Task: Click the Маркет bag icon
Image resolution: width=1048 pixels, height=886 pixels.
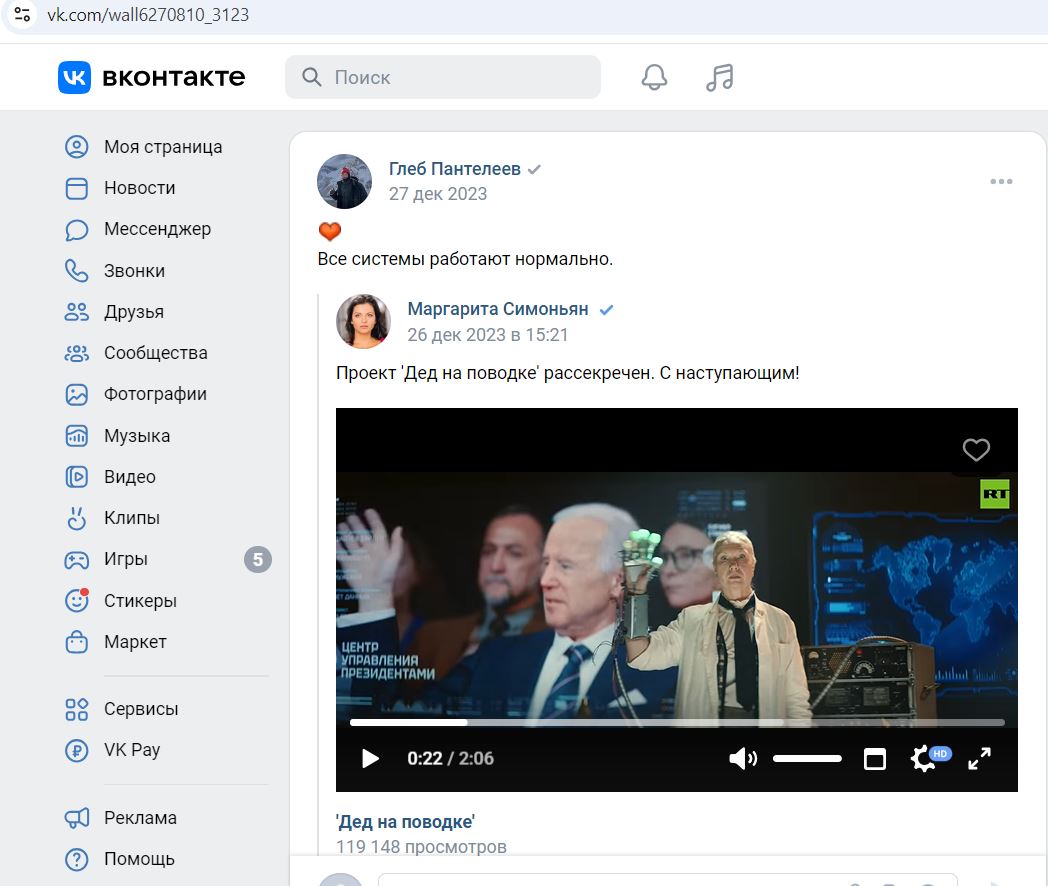Action: (76, 641)
